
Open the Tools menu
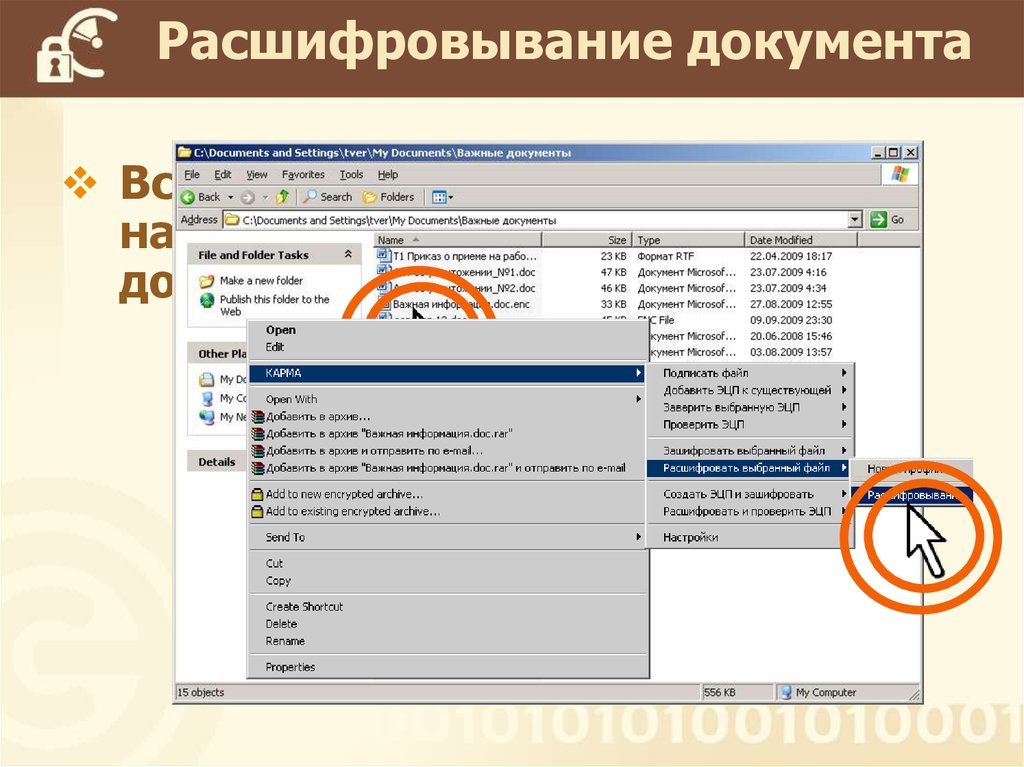(x=351, y=174)
